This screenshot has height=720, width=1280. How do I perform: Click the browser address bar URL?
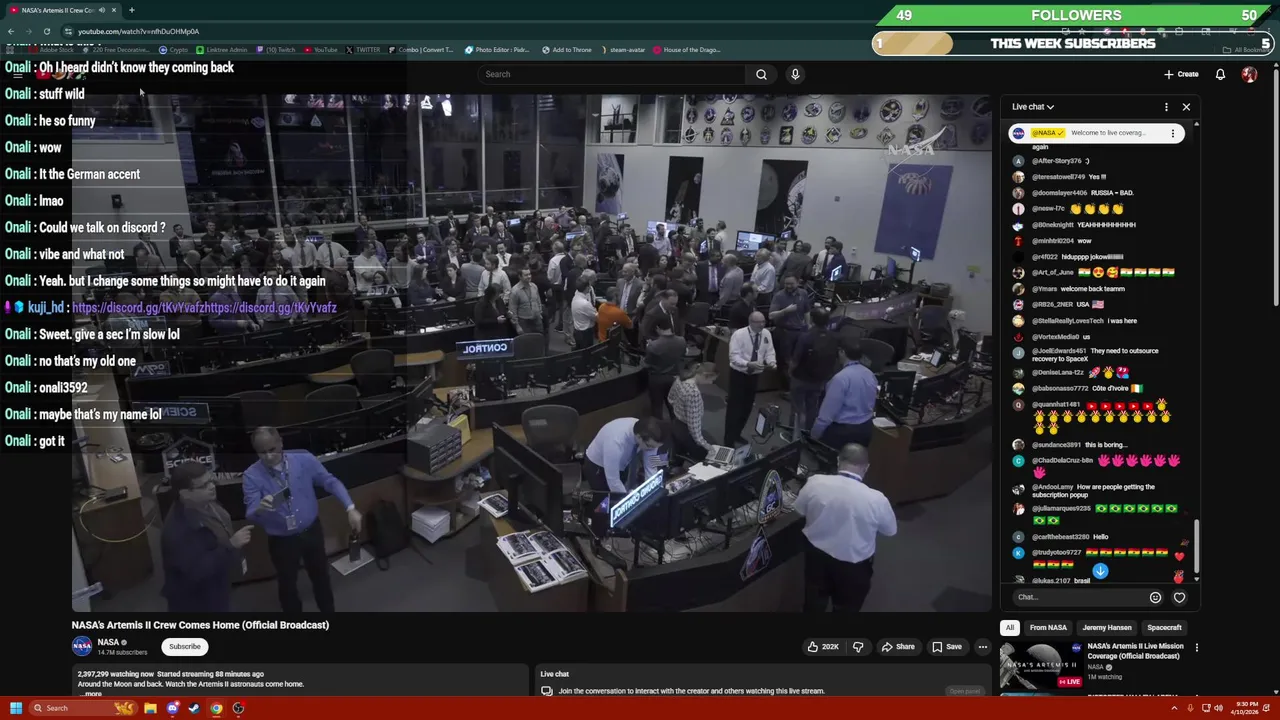tap(138, 31)
